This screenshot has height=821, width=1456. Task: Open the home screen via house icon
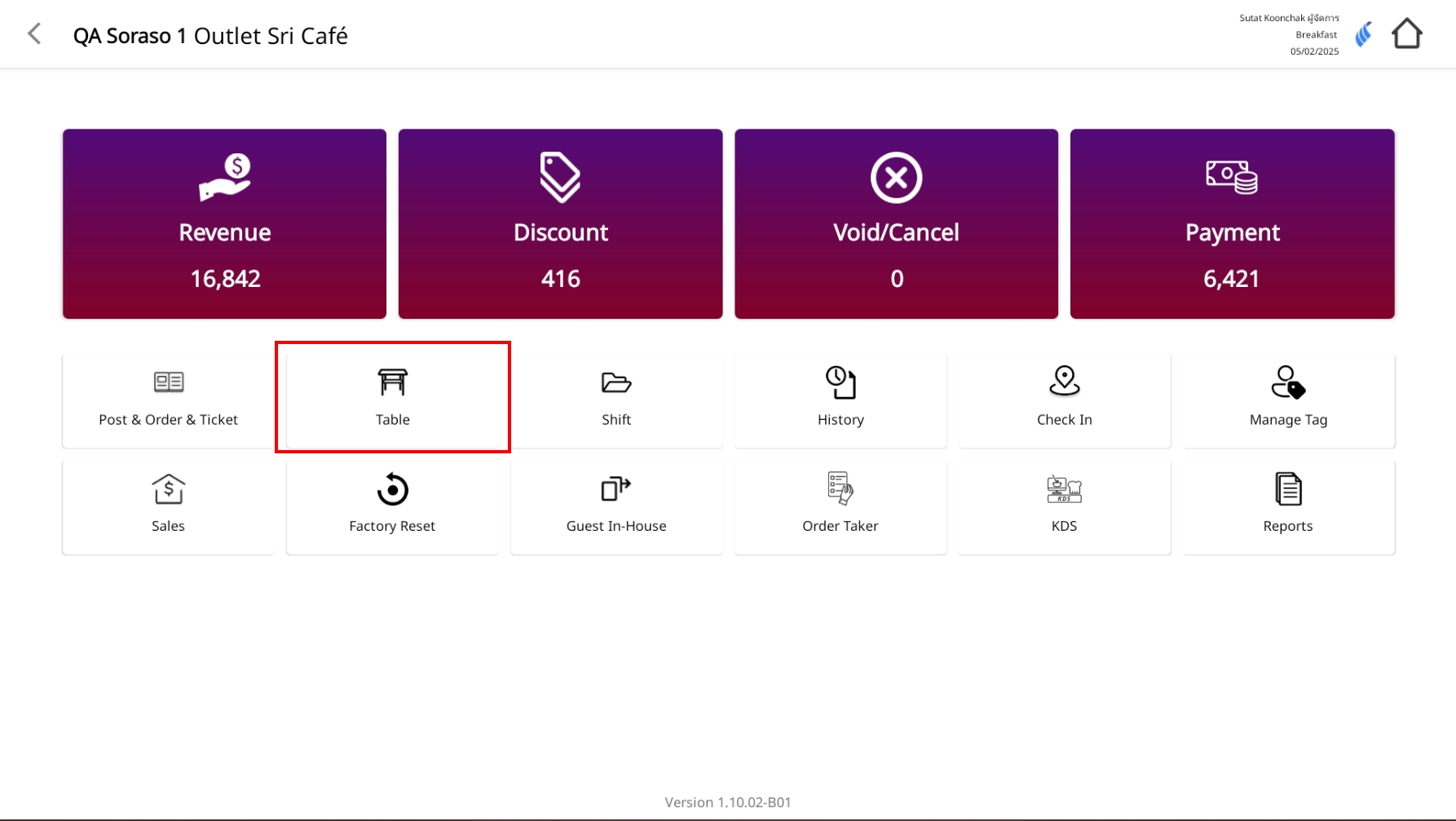click(1406, 34)
